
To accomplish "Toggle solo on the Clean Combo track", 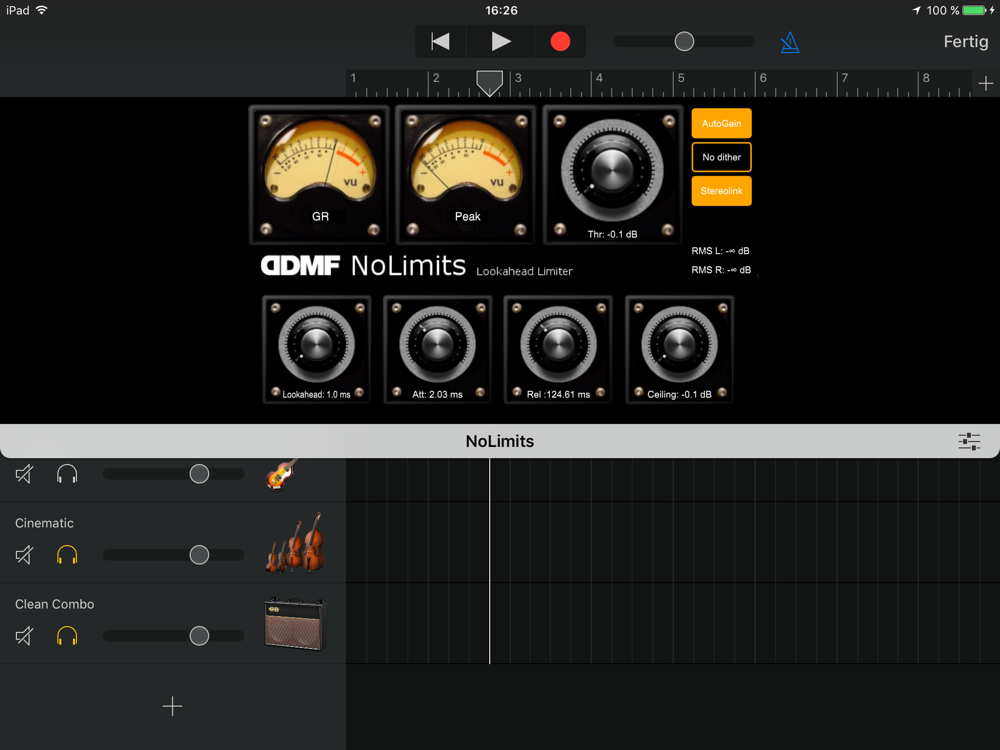I will (67, 636).
